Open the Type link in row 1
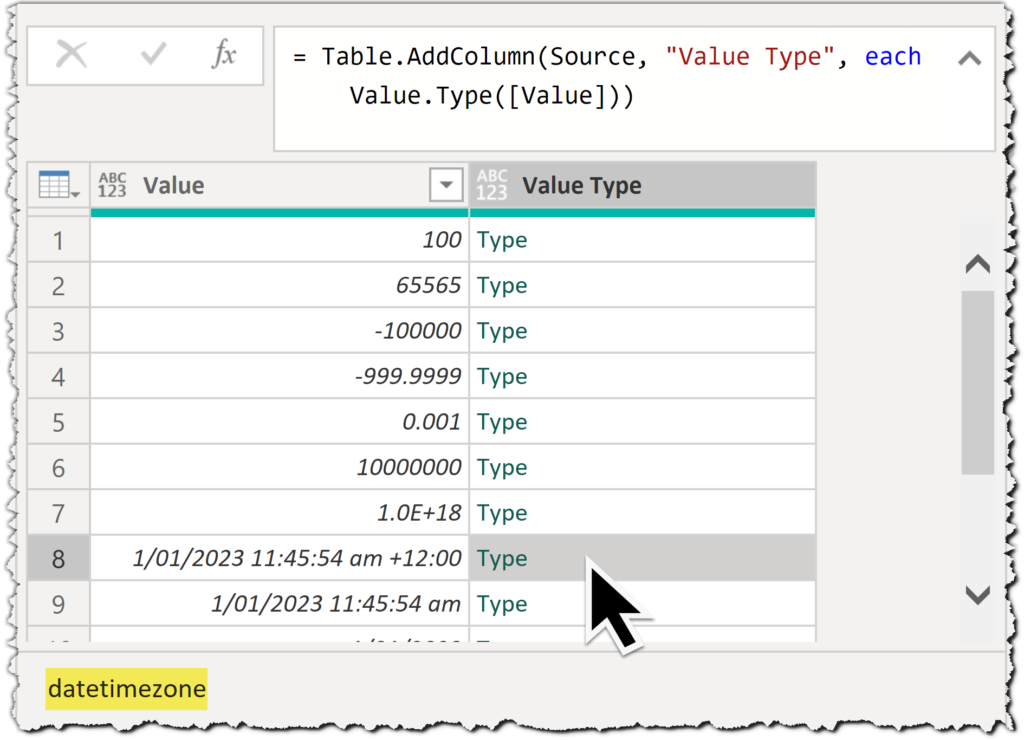The height and width of the screenshot is (740, 1024). tap(502, 241)
